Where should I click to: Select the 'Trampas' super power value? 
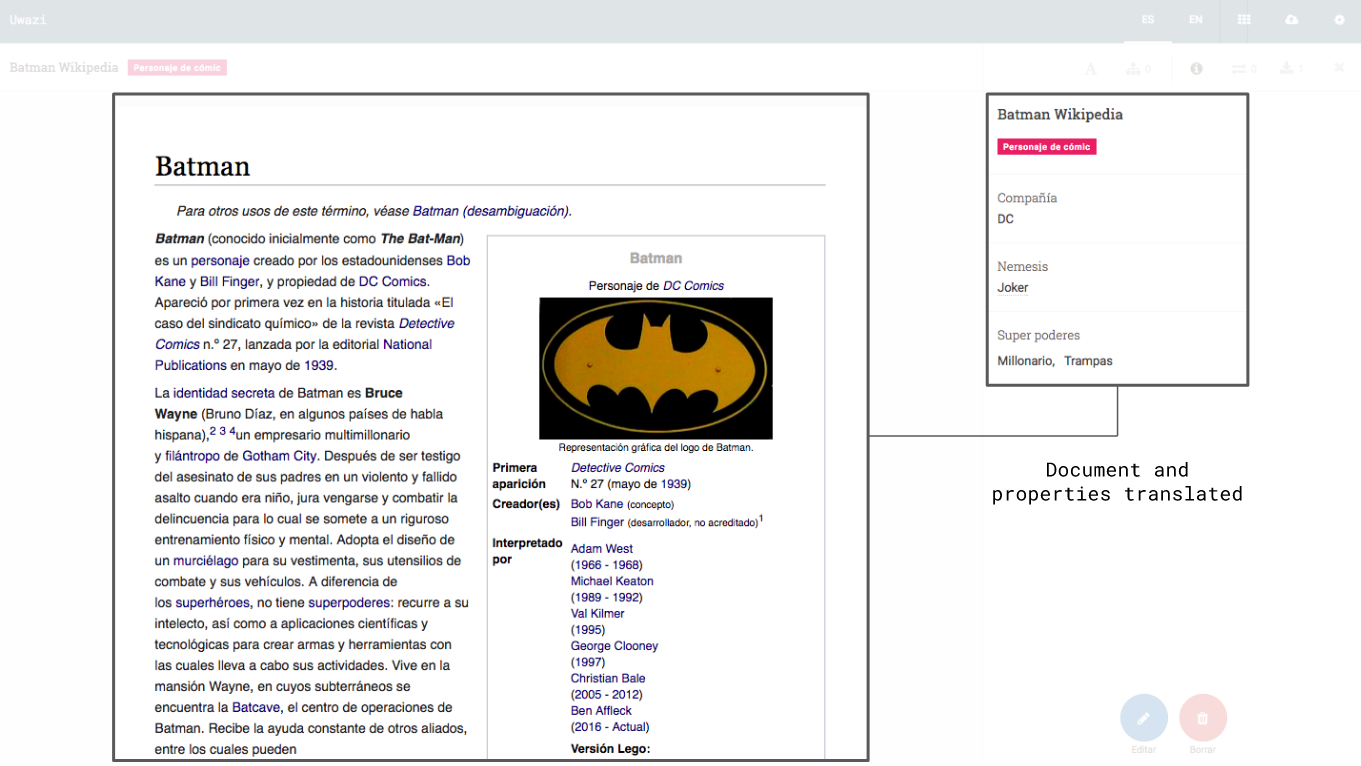tap(1088, 361)
